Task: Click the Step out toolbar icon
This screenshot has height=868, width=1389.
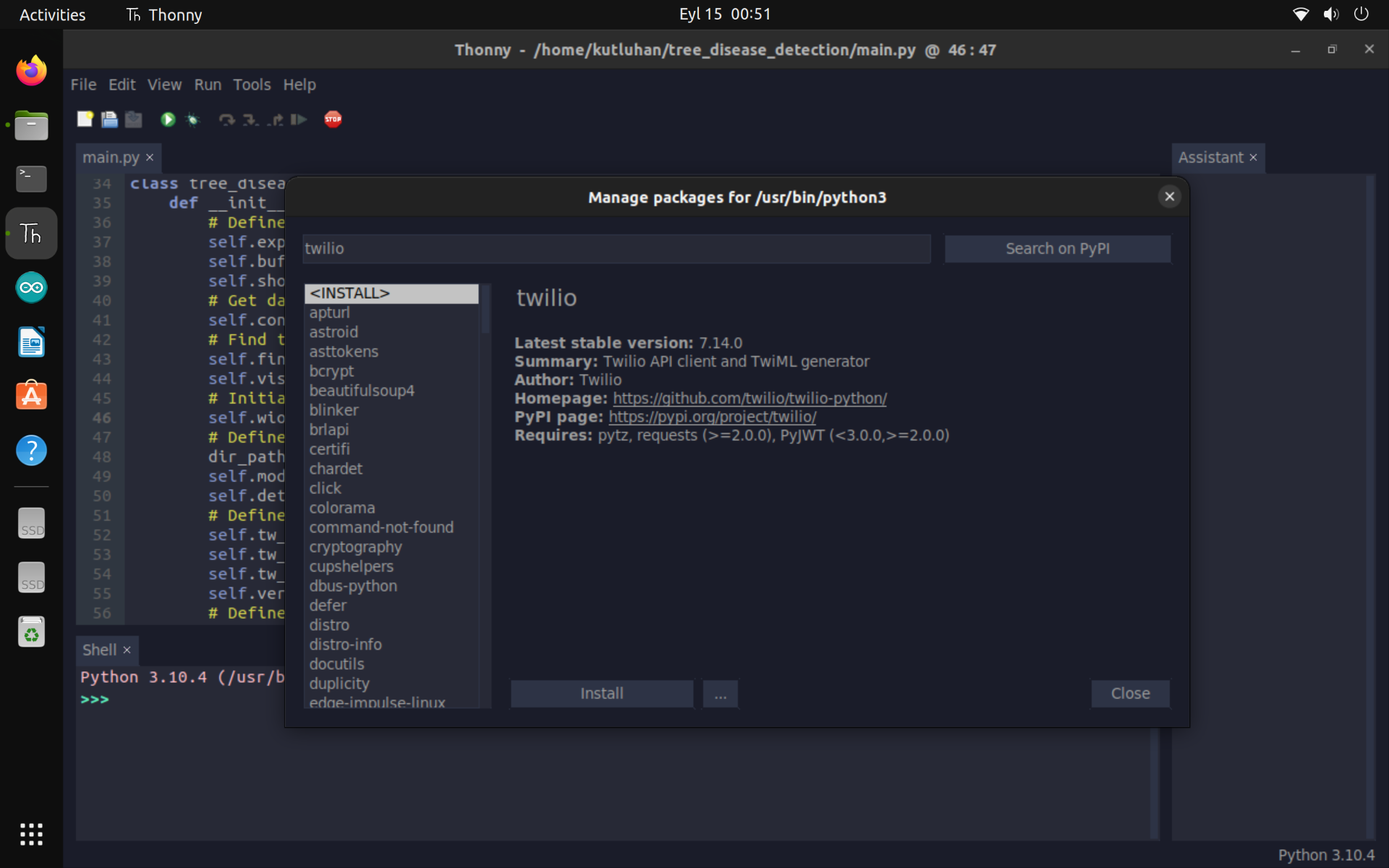Action: coord(275,119)
